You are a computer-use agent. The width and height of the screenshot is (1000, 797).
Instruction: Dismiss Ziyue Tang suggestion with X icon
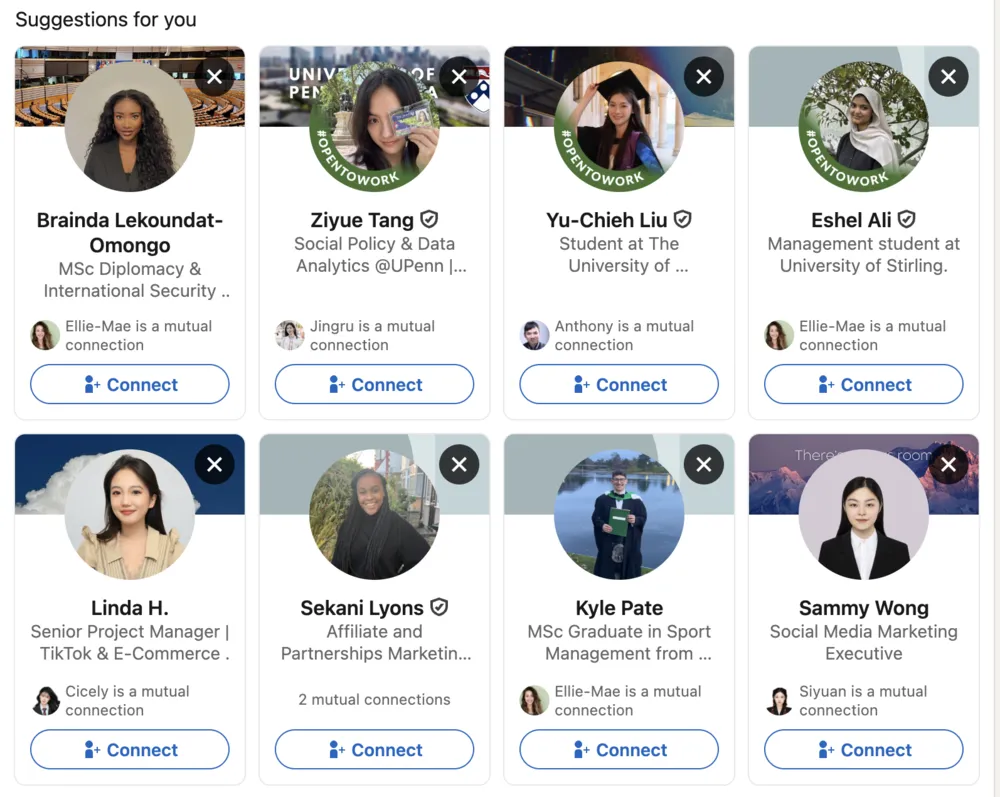pos(459,77)
